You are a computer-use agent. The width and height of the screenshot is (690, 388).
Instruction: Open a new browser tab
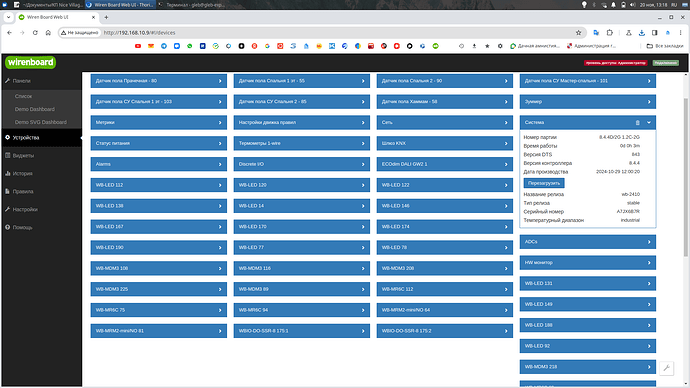106,17
